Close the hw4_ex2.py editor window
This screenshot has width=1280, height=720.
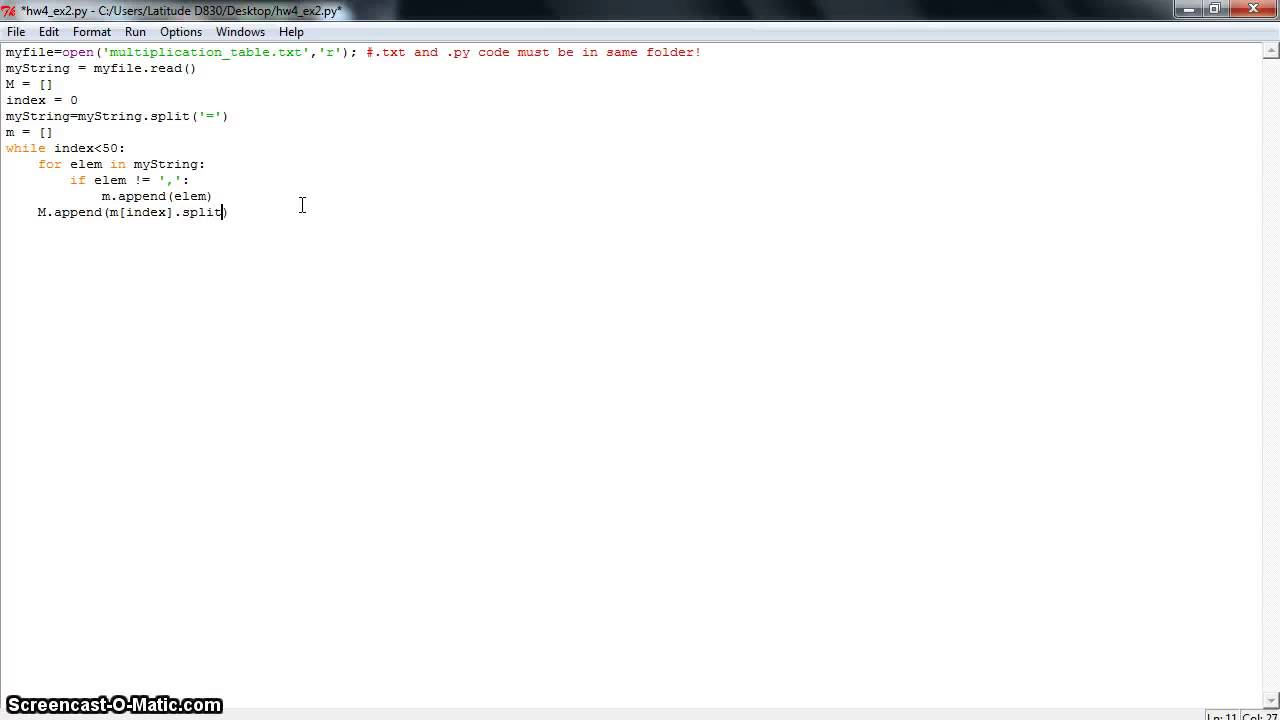[1252, 9]
